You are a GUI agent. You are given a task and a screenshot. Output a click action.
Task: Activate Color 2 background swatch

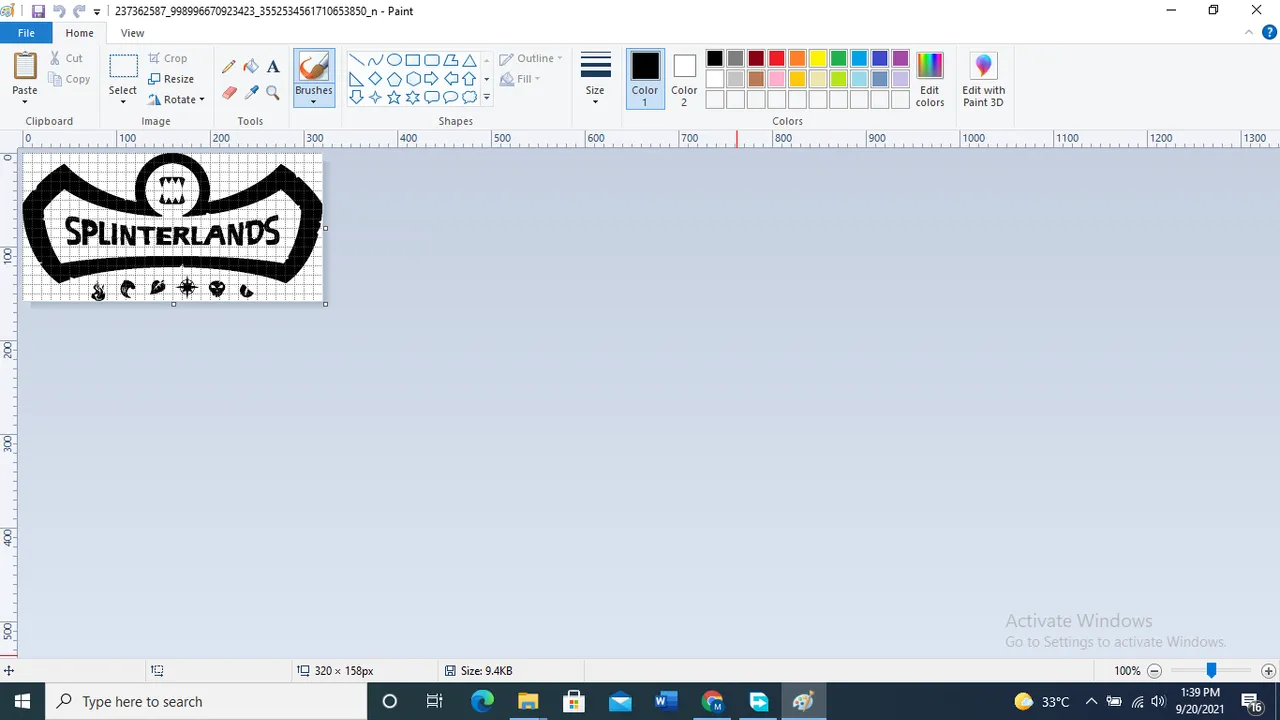684,78
